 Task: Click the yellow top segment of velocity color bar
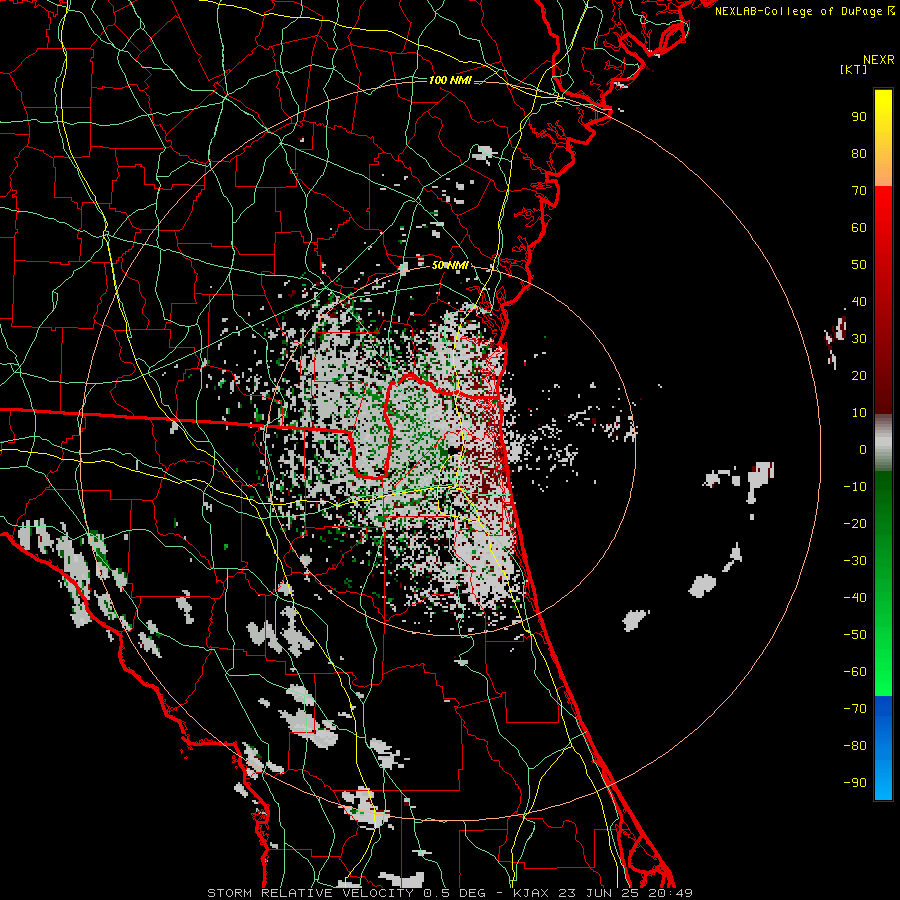(883, 138)
